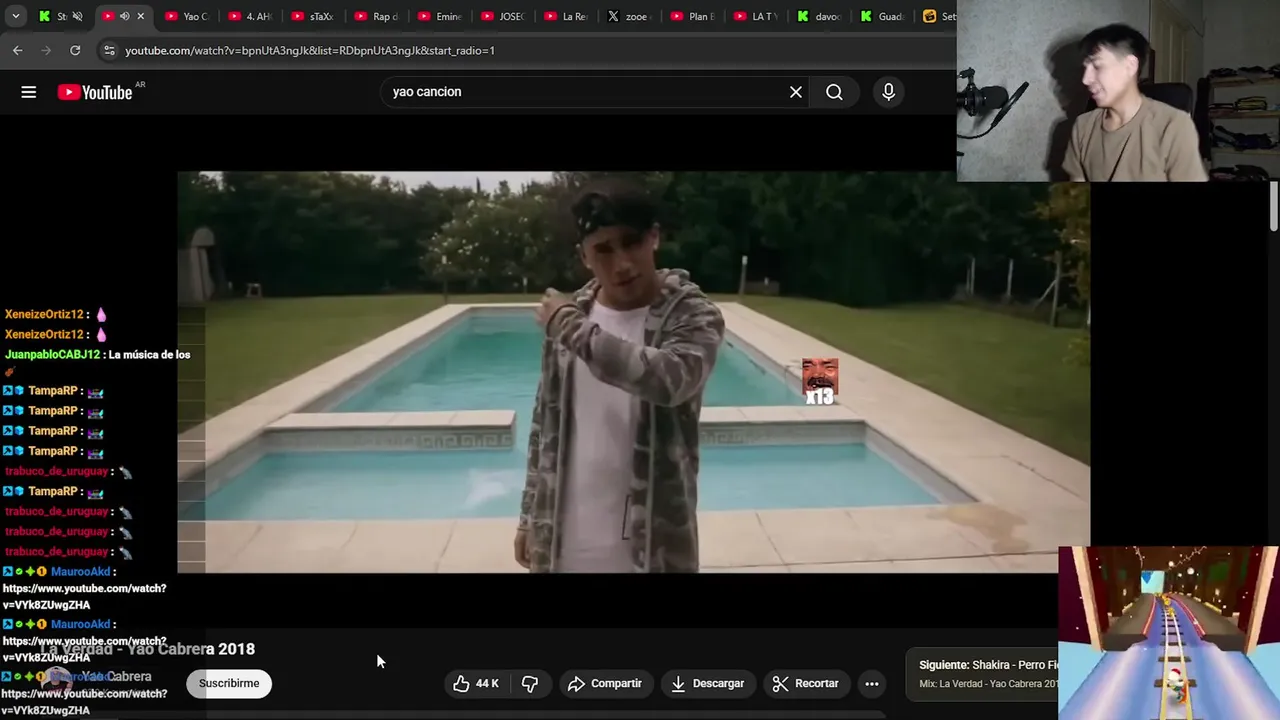Go to YouTube home via logo
This screenshot has width=1280, height=720.
pyautogui.click(x=95, y=92)
